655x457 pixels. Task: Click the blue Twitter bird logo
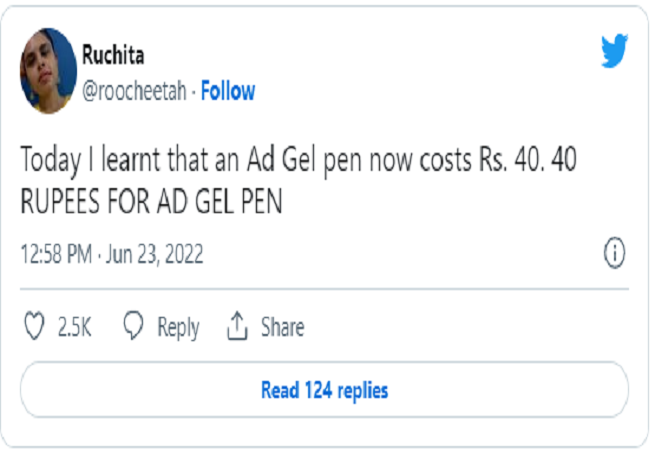614,51
